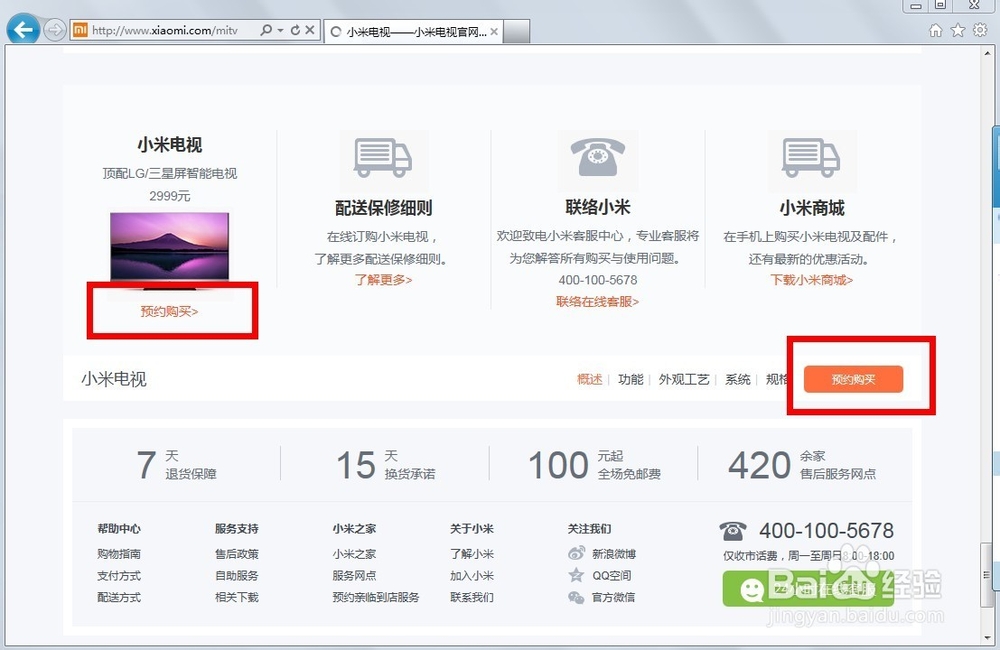Viewport: 1000px width, 650px height.
Task: Open 联系我们 footer link
Action: (472, 597)
